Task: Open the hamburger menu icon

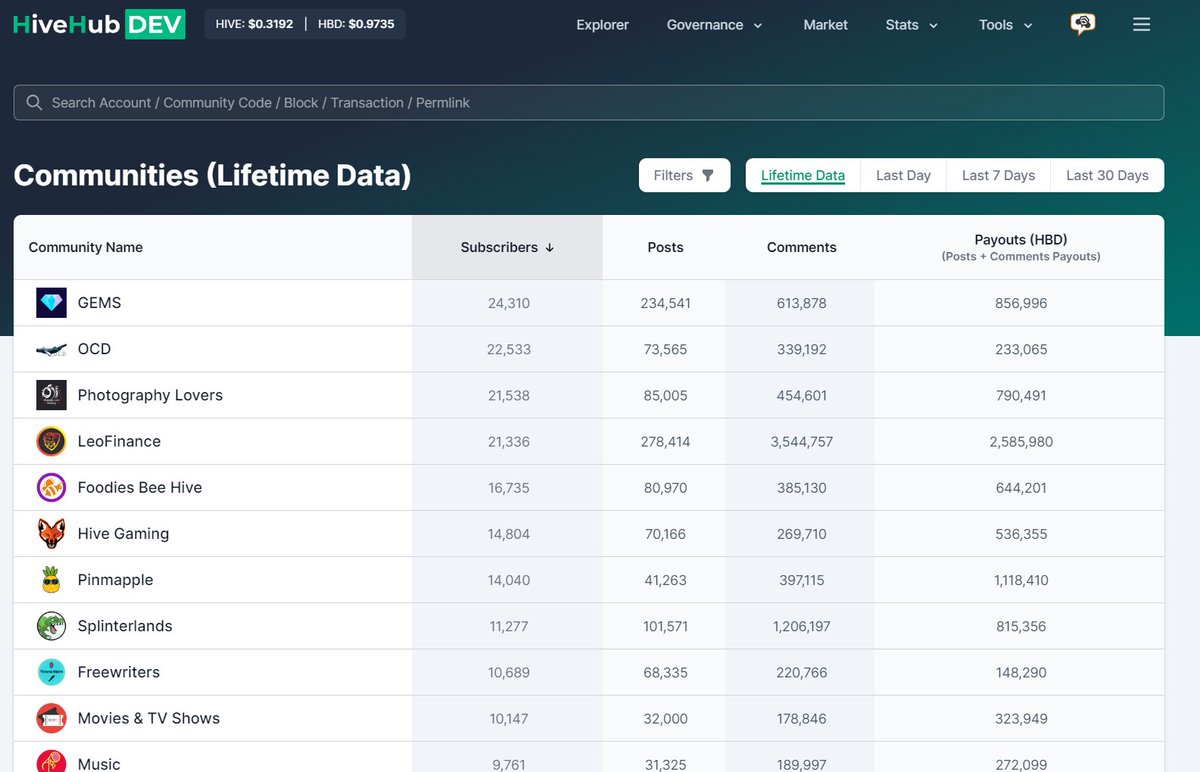Action: tap(1141, 25)
